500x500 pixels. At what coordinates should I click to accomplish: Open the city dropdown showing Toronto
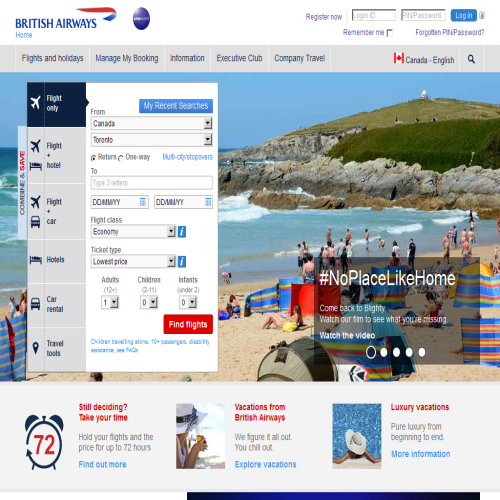(152, 140)
